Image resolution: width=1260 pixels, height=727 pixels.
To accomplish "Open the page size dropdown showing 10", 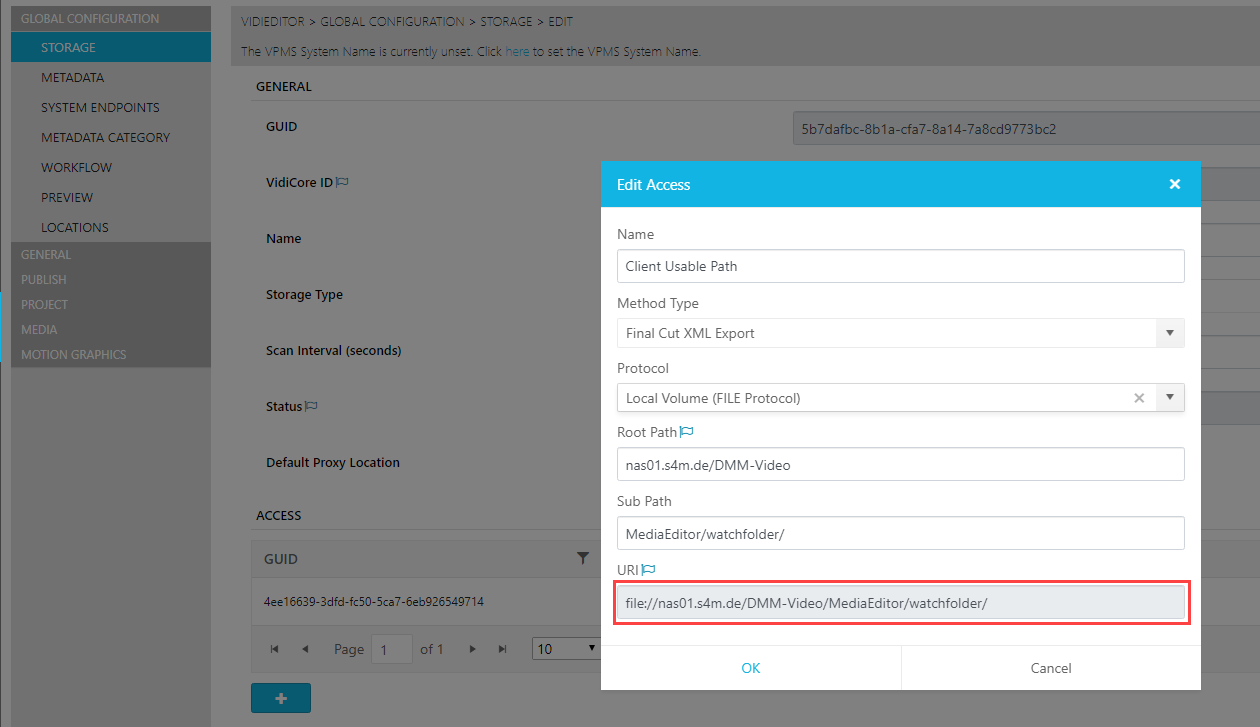I will click(564, 649).
